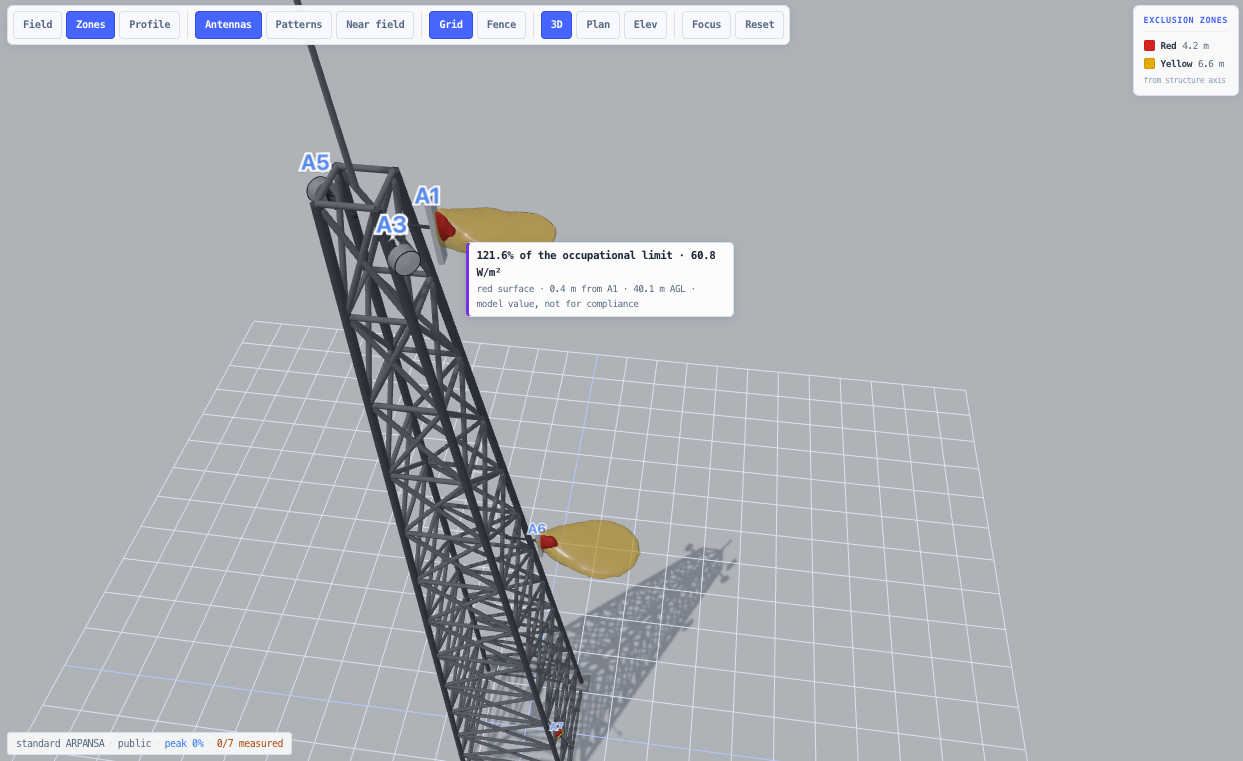Switch to the Field display mode
The height and width of the screenshot is (761, 1243).
[38, 25]
